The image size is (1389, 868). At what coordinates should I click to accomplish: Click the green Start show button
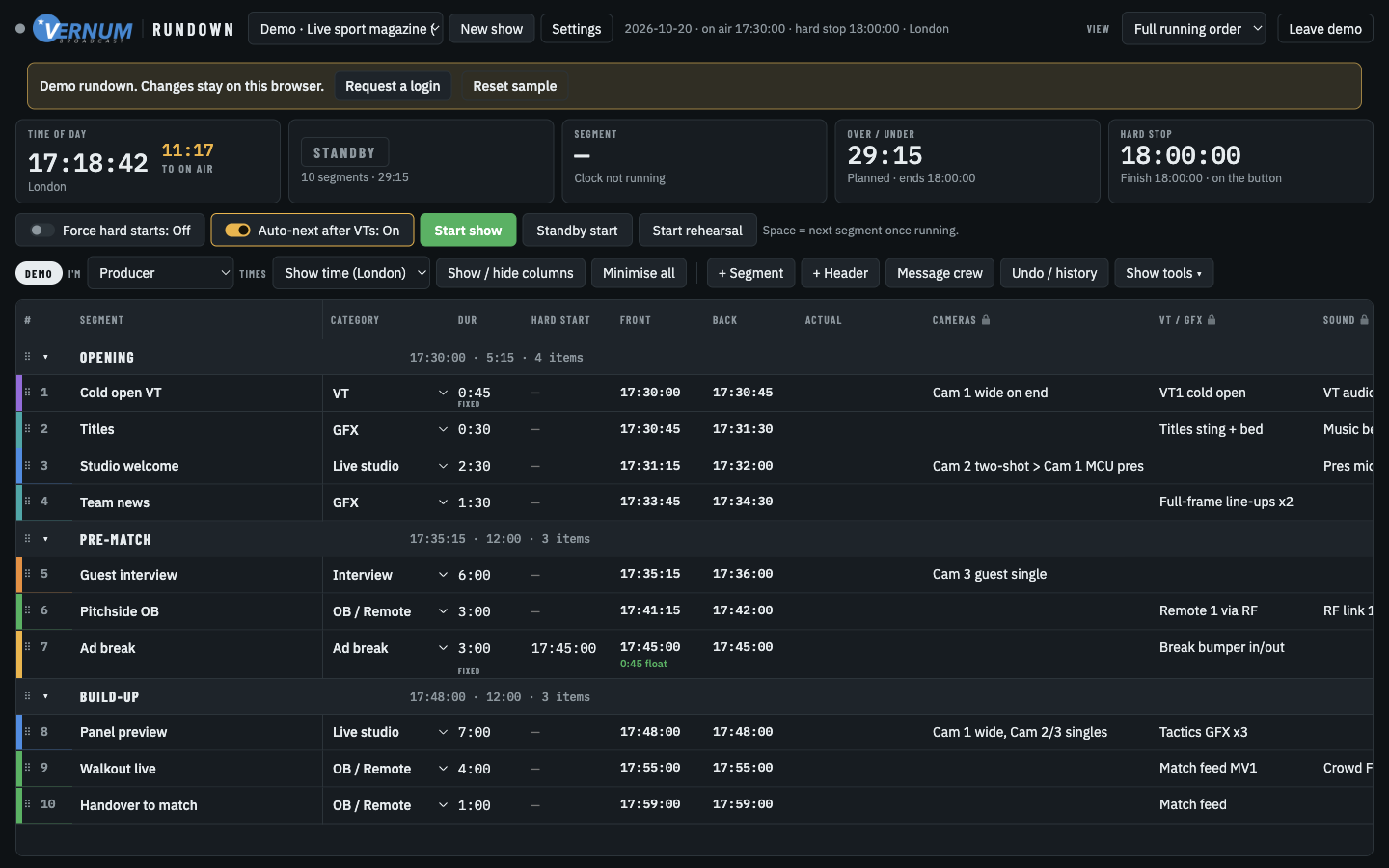tap(468, 231)
